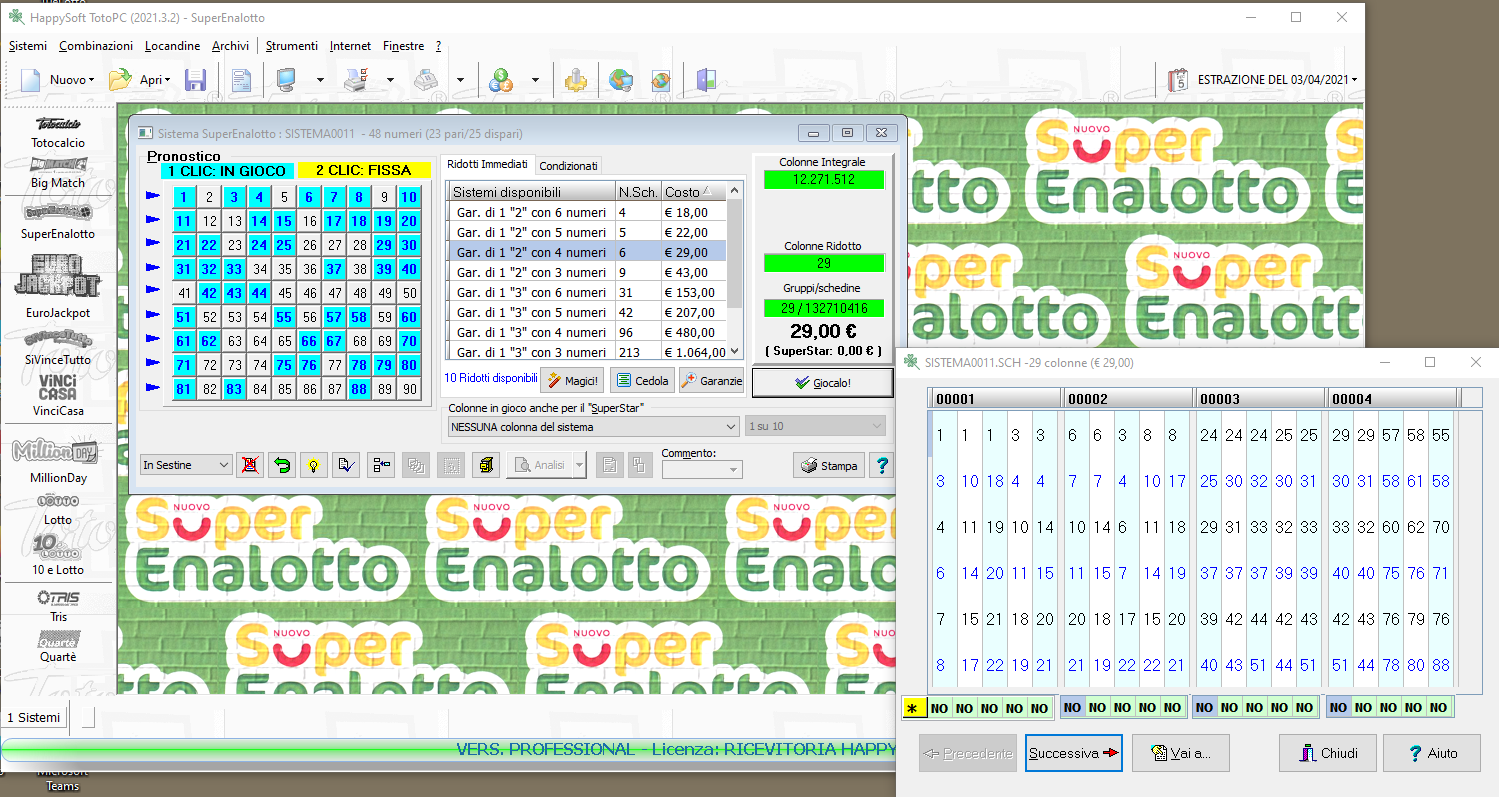
Task: Toggle number 45 in the Pronostico grid
Action: [x=285, y=293]
